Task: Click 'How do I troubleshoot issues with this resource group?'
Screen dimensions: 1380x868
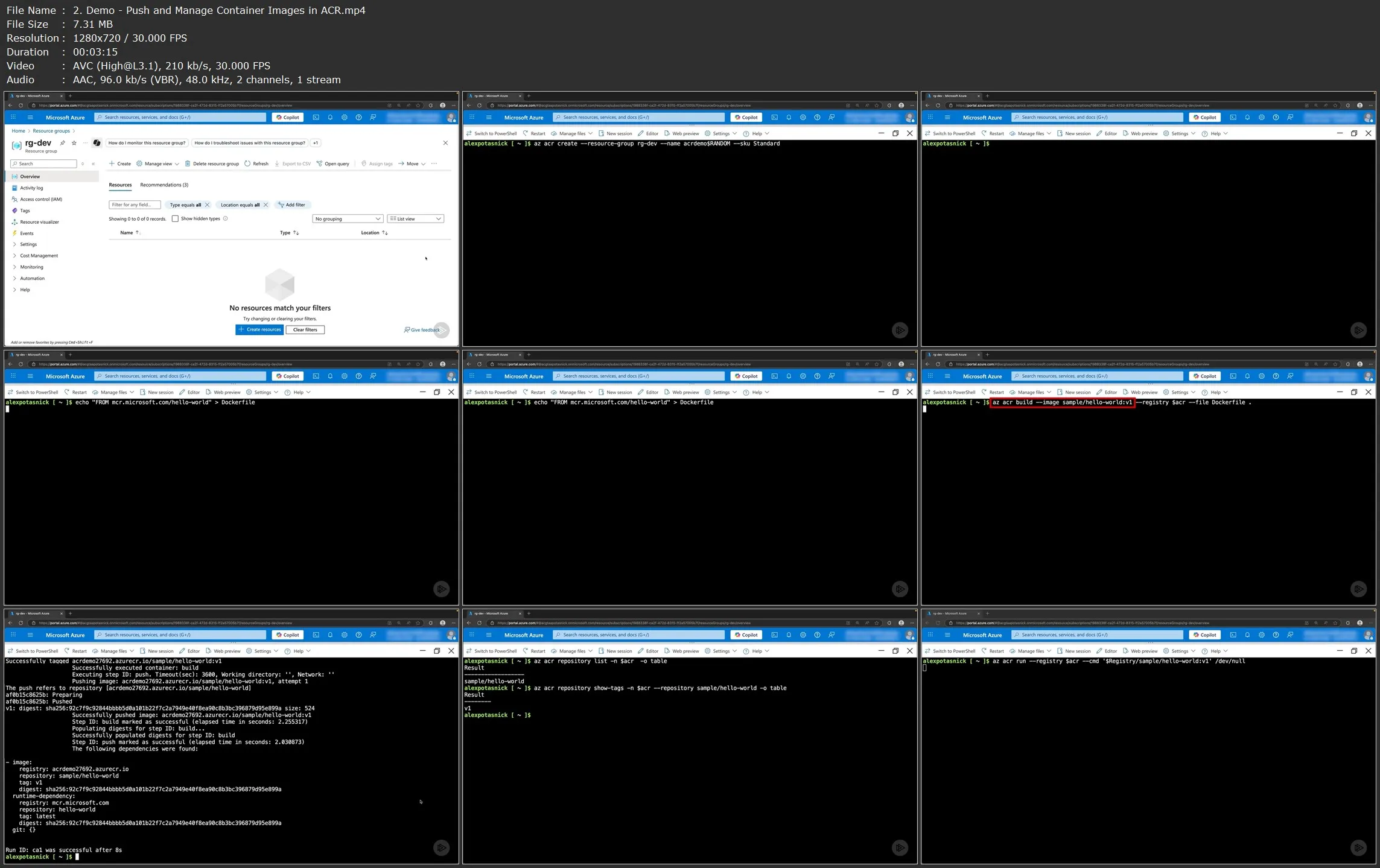Action: coord(249,143)
